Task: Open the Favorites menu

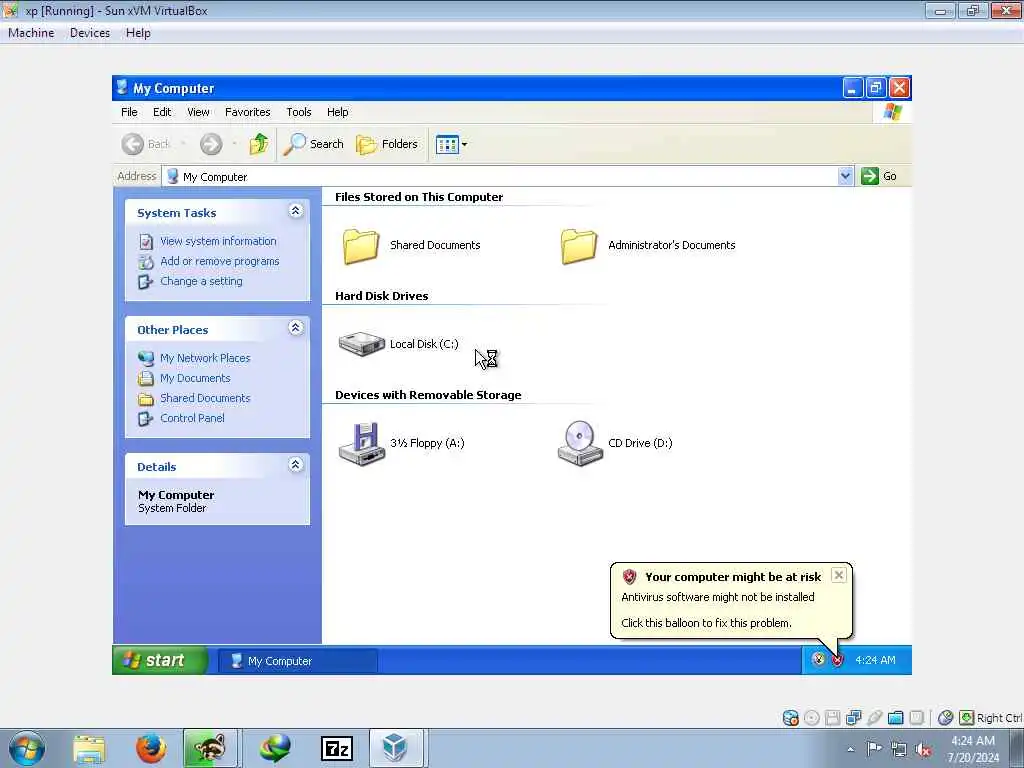Action: (x=248, y=112)
